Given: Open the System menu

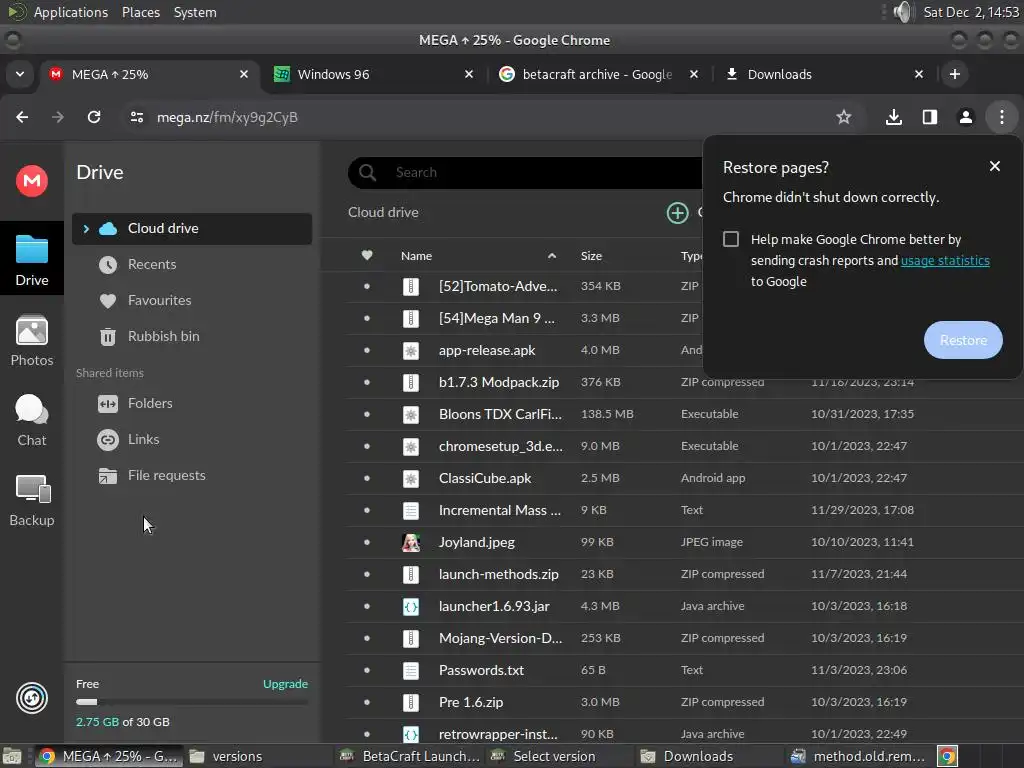Looking at the screenshot, I should click(x=195, y=12).
